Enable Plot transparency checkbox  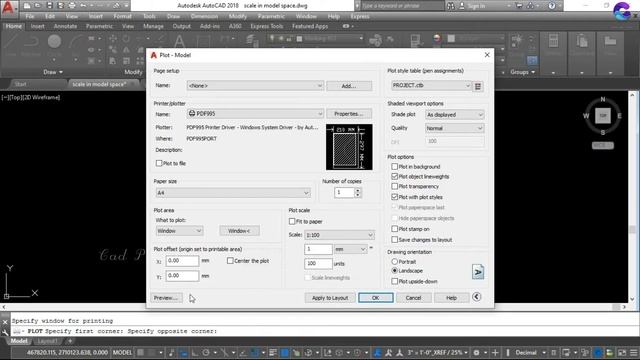[394, 186]
